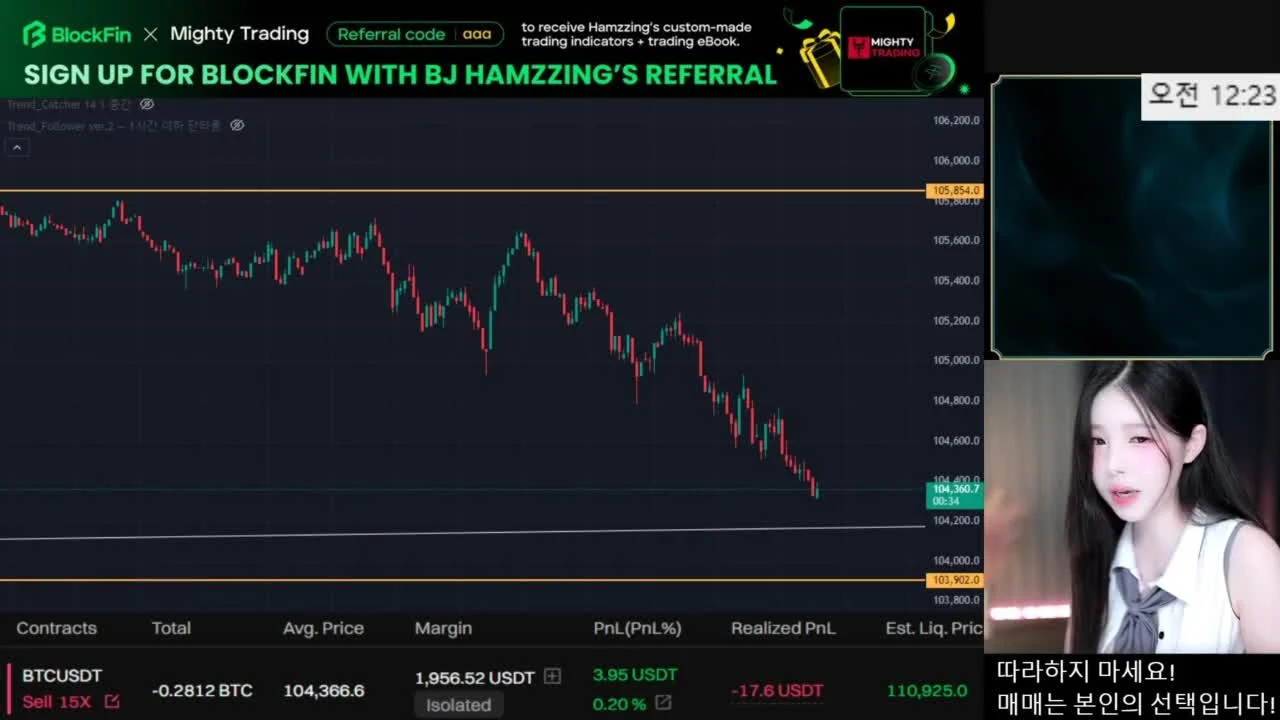
Task: Click the 오전 12:23 clock overlay
Action: point(1211,96)
